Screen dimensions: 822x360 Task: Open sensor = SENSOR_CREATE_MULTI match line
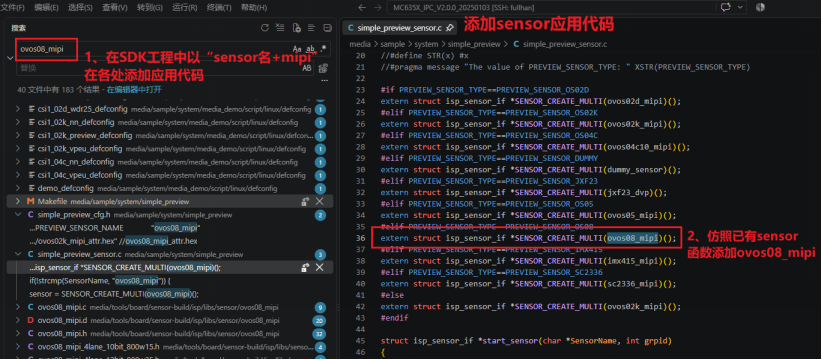114,294
